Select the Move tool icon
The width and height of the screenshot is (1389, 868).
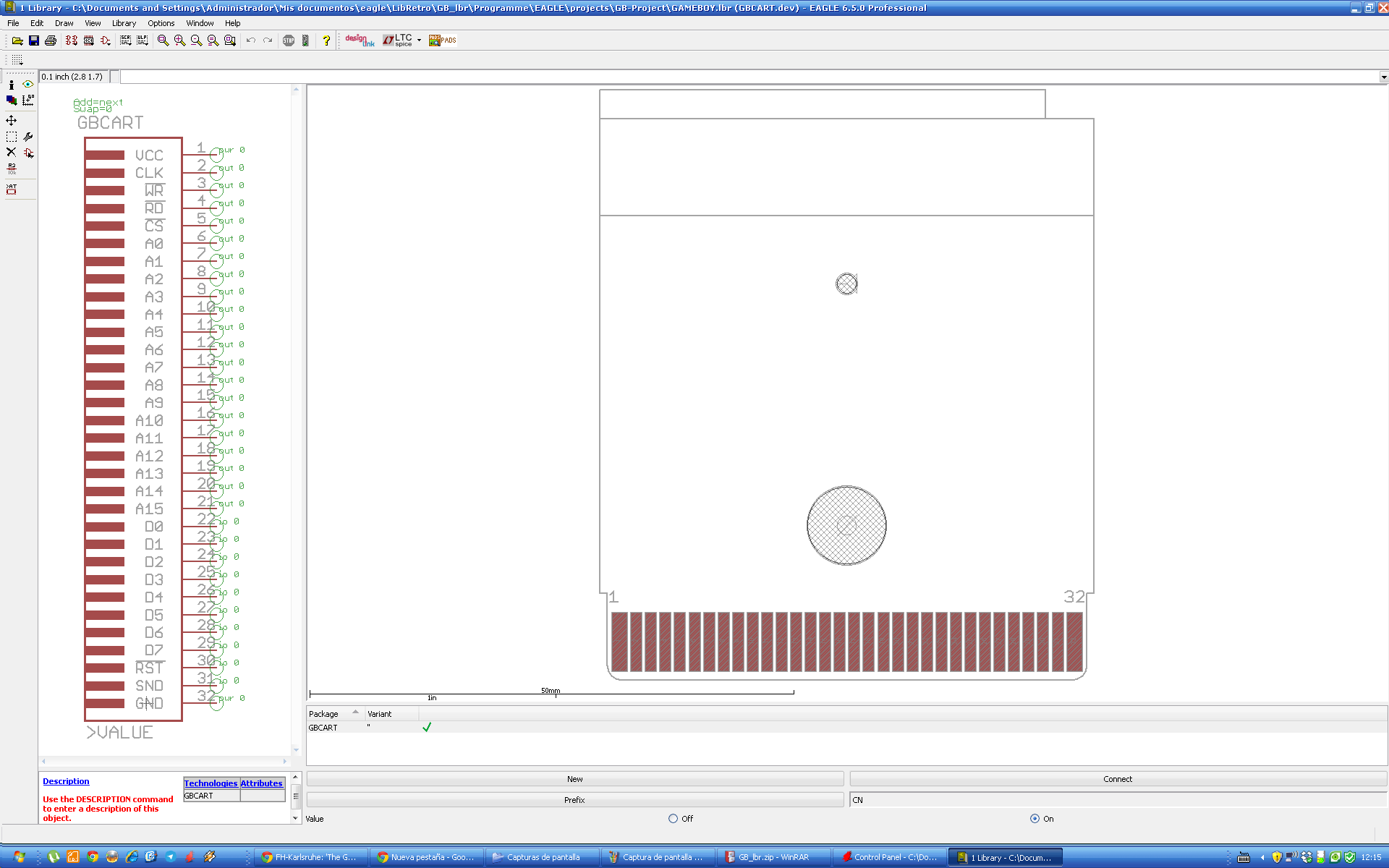[11, 120]
